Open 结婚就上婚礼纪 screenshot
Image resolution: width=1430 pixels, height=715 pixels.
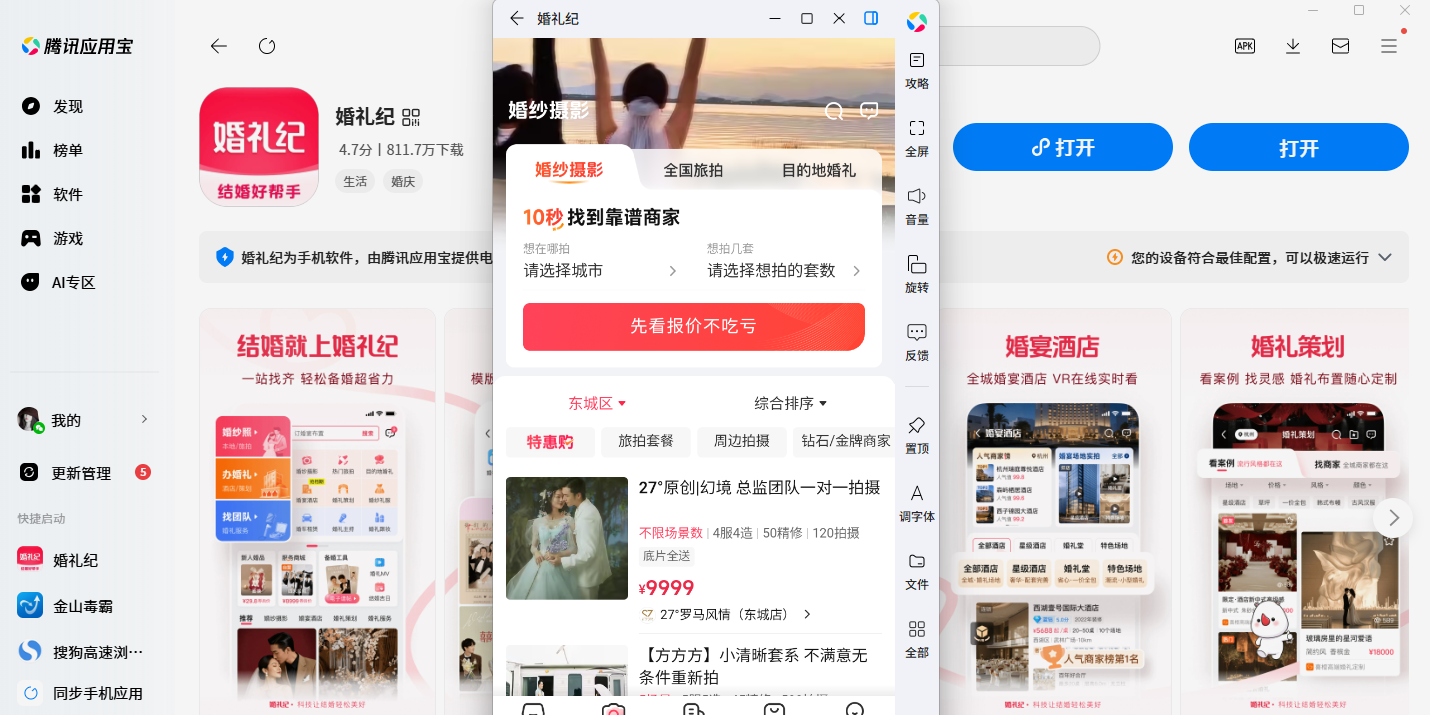pos(317,511)
